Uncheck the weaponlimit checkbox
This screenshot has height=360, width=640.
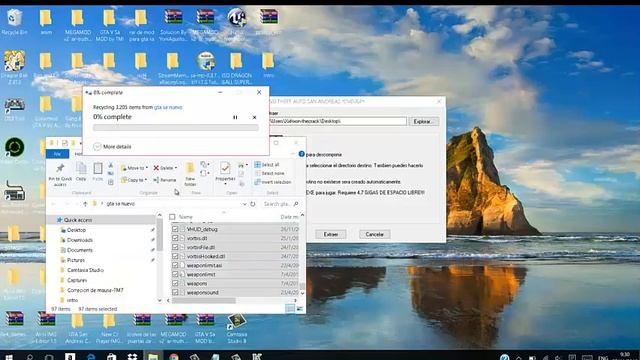(x=175, y=274)
